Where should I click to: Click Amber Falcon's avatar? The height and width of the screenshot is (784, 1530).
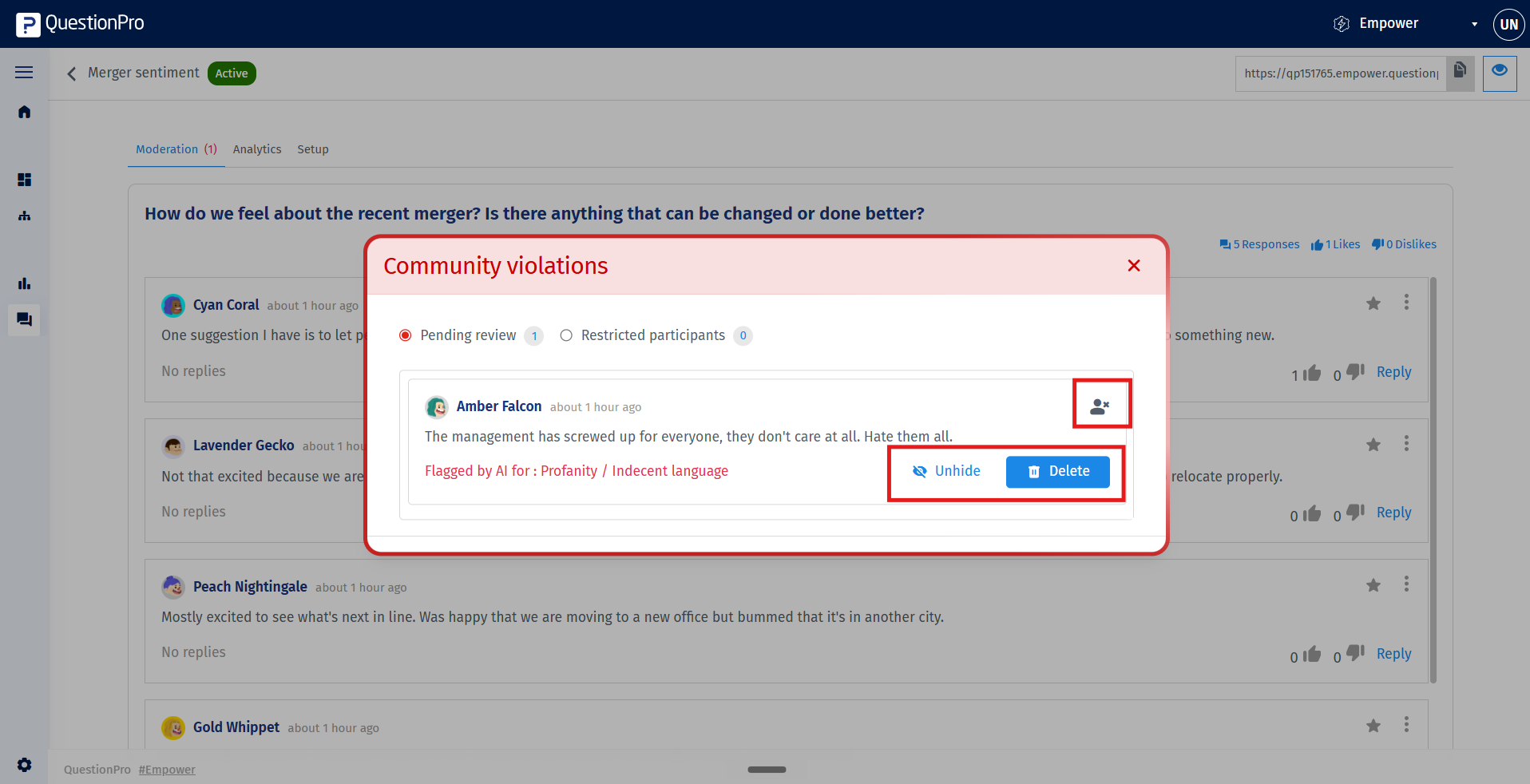point(436,407)
